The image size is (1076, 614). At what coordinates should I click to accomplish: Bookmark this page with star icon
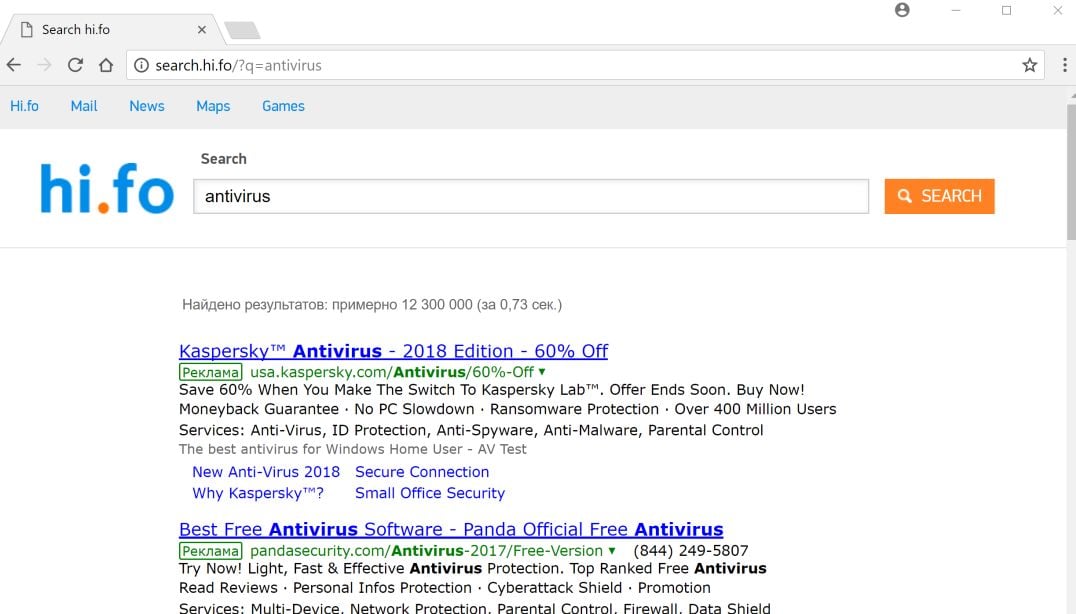(x=1029, y=65)
